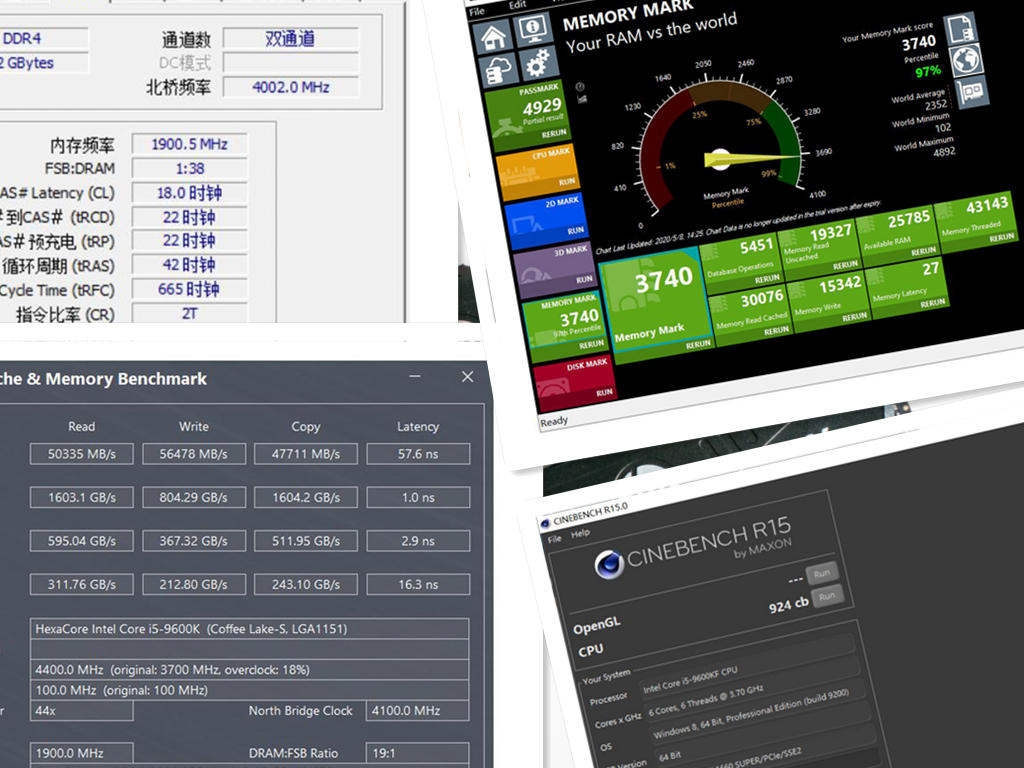Click the 44x multiplier field

pyautogui.click(x=82, y=711)
